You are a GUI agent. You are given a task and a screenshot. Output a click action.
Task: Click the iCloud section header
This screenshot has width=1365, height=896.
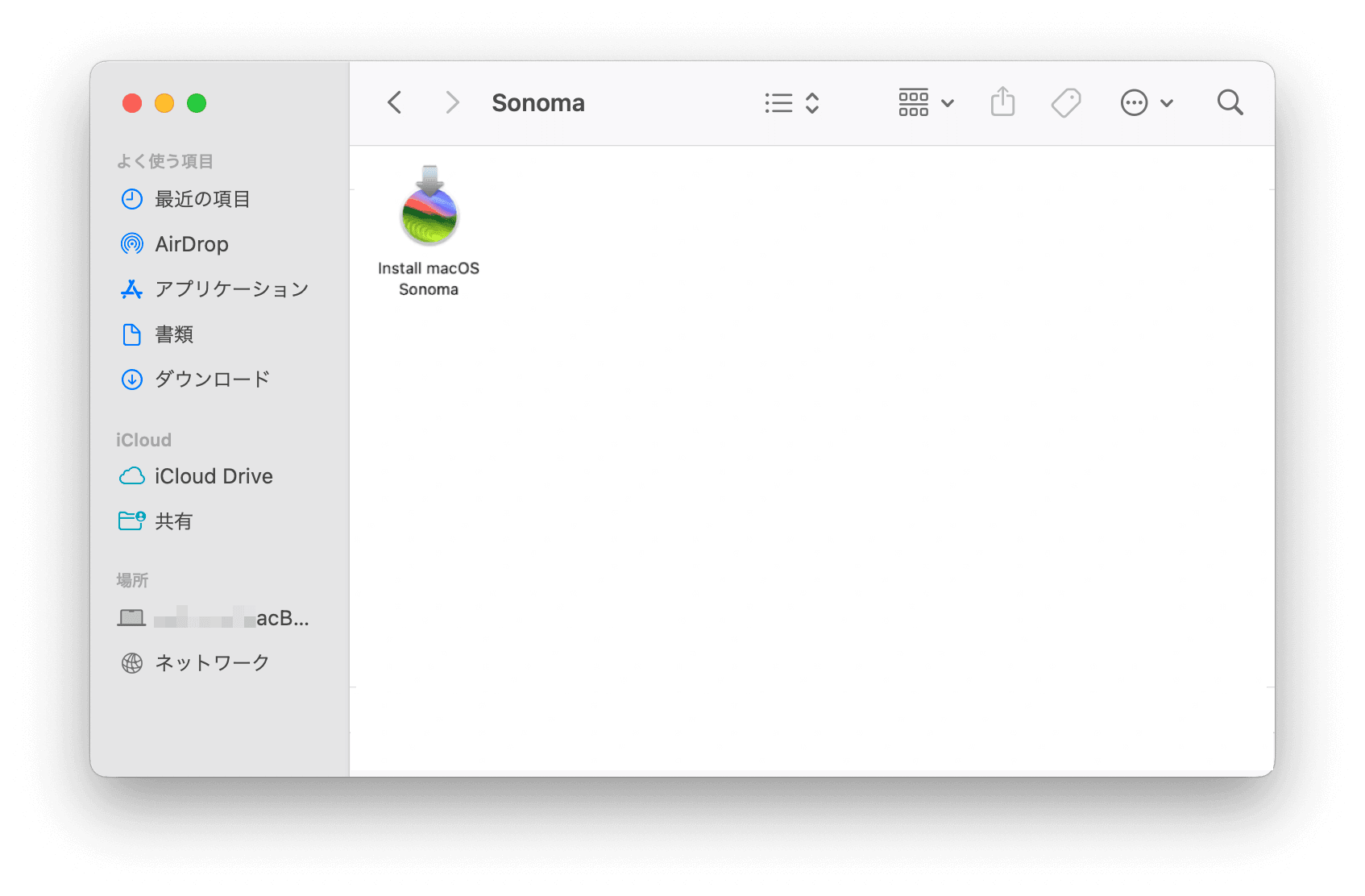tap(143, 440)
